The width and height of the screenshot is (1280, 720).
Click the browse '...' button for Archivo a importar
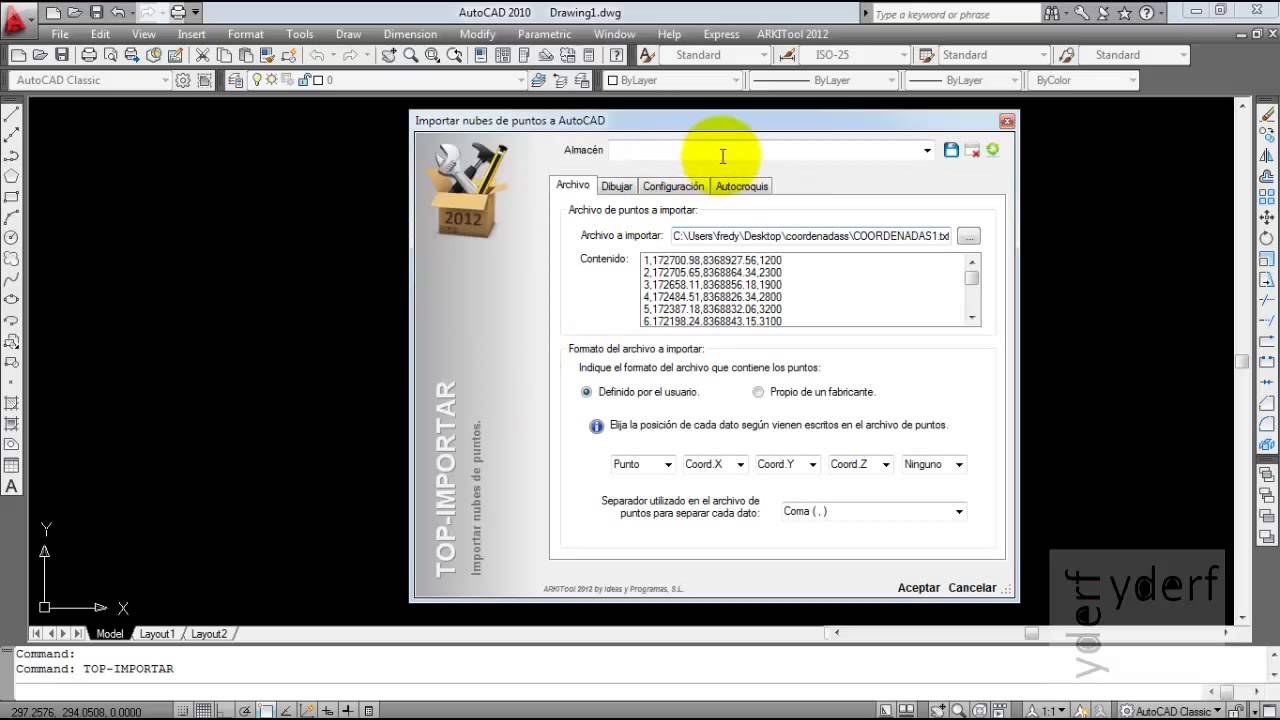tap(968, 236)
